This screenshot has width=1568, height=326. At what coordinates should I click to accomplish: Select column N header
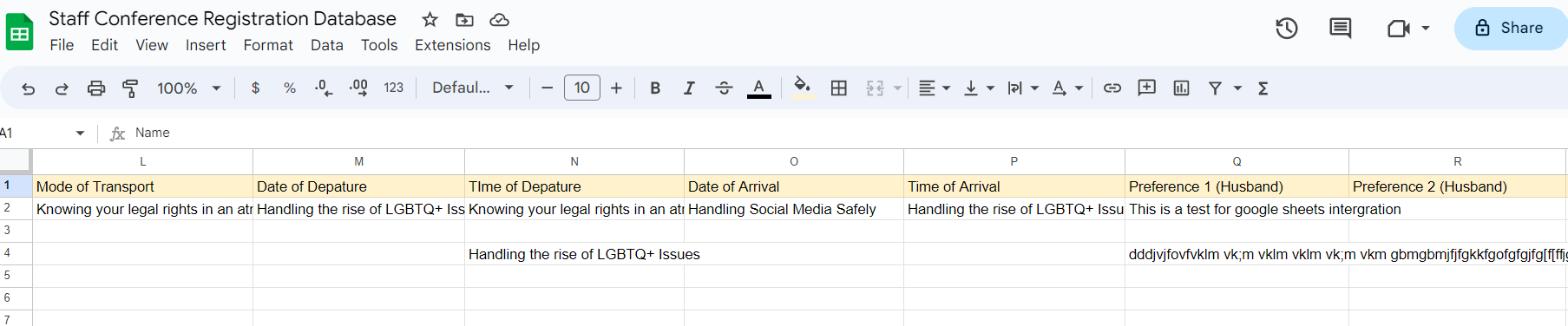(x=574, y=161)
